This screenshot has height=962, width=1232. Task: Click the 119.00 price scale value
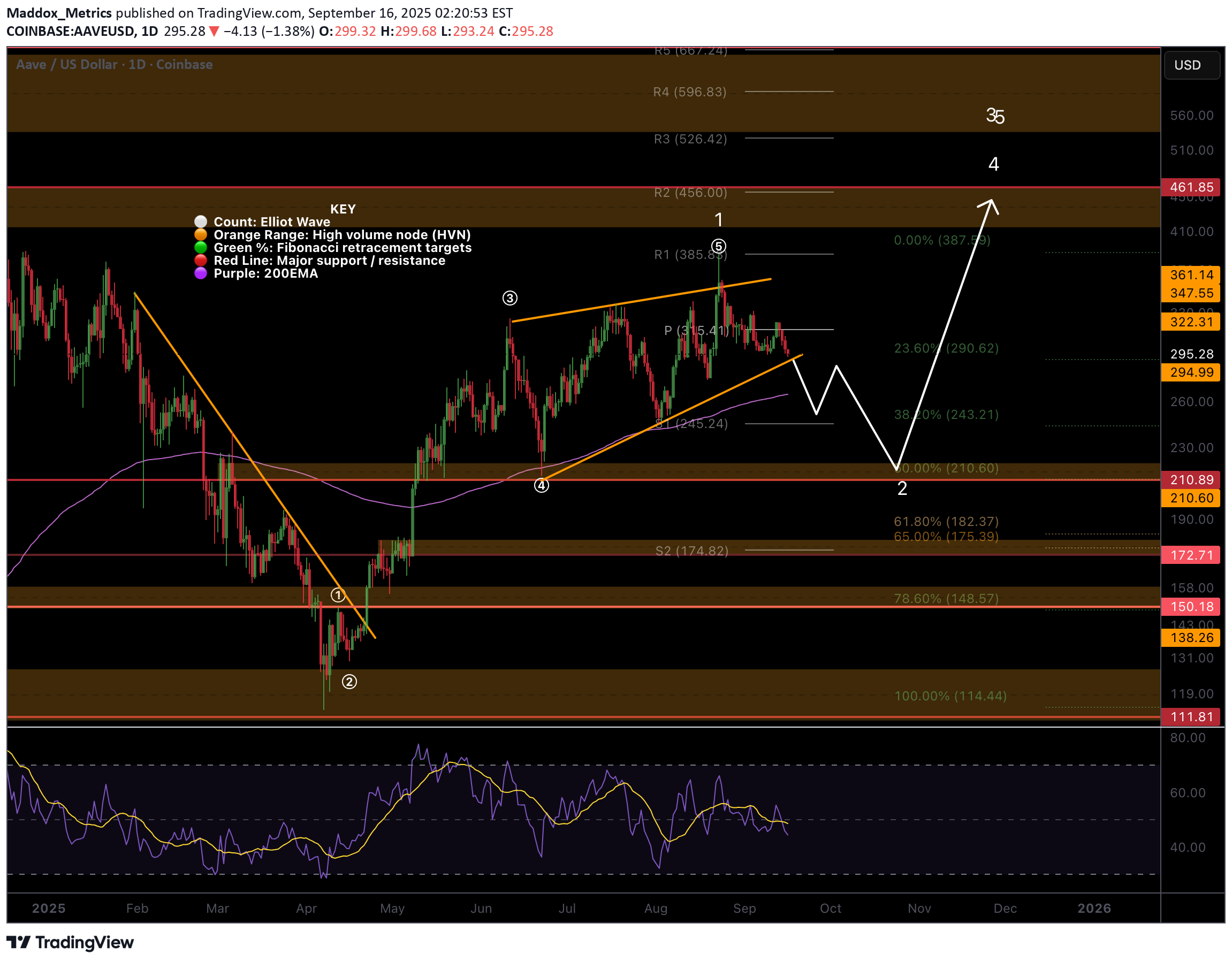click(x=1191, y=693)
